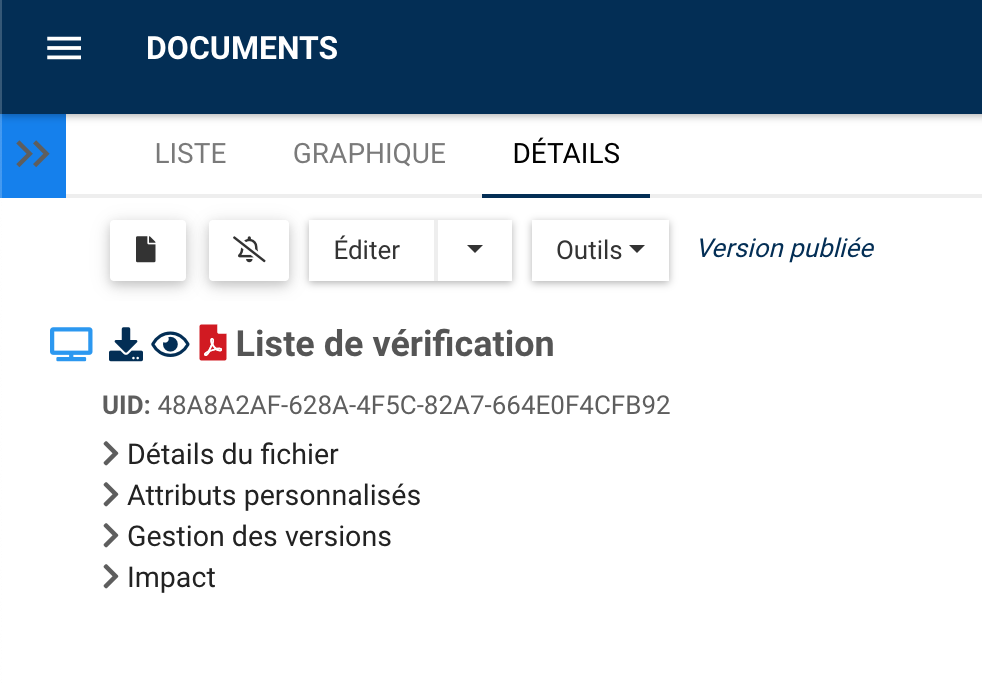Viewport: 982px width, 684px height.
Task: Open the dropdown arrow beside Éditer
Action: [475, 250]
